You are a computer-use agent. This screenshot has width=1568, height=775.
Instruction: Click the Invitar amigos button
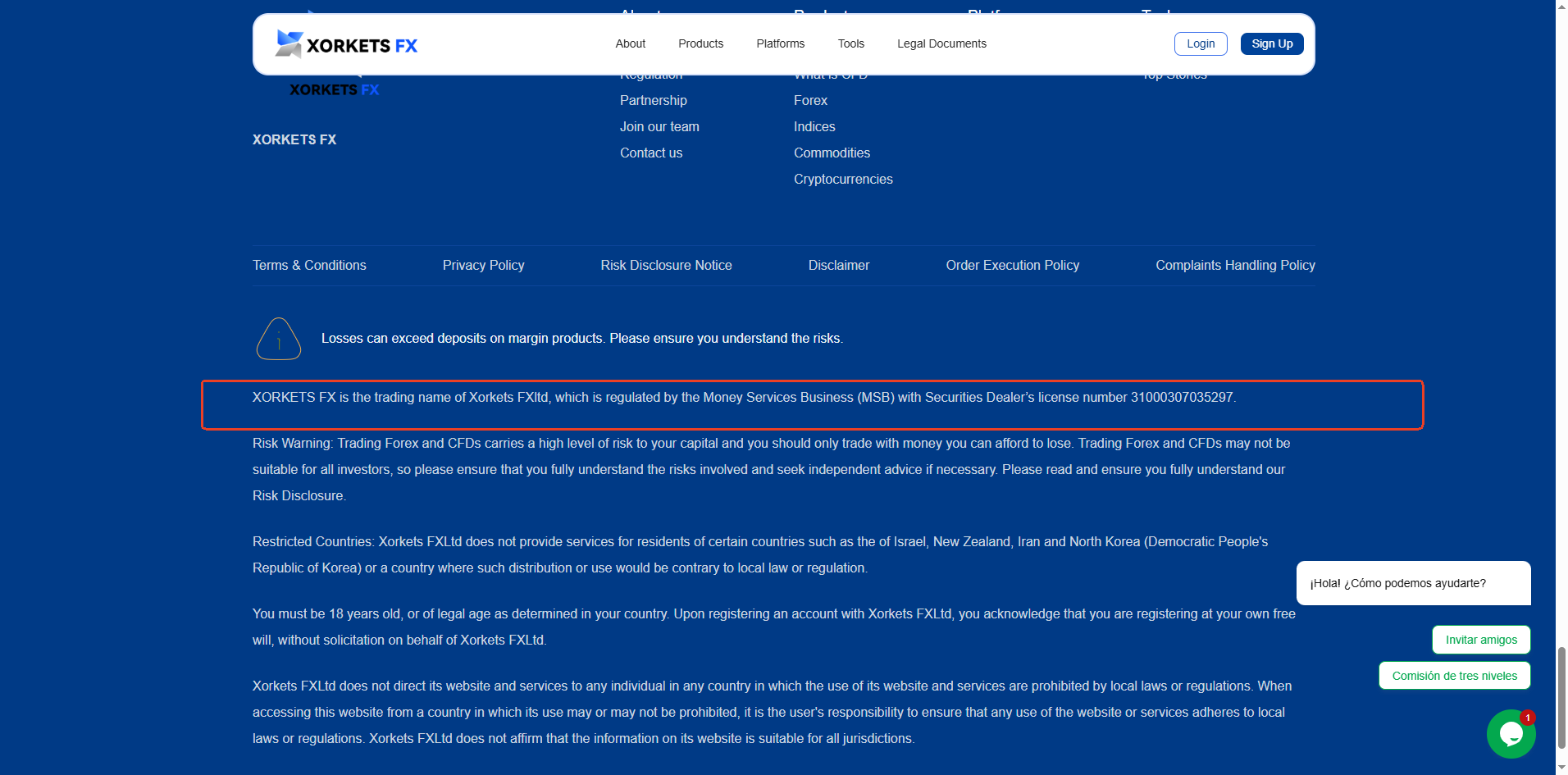pos(1481,640)
